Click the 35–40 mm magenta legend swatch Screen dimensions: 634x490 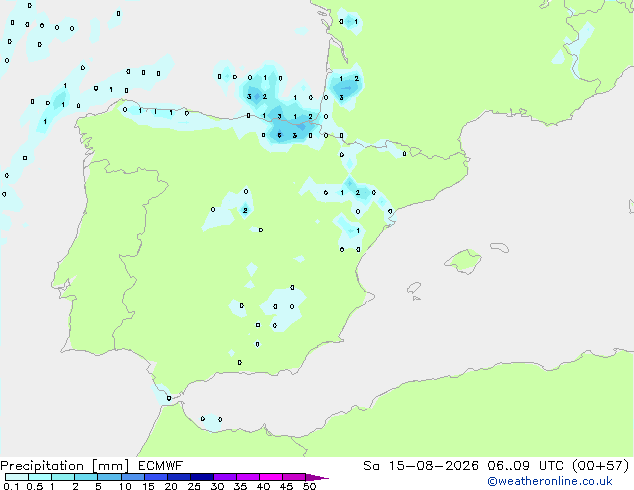[248, 477]
